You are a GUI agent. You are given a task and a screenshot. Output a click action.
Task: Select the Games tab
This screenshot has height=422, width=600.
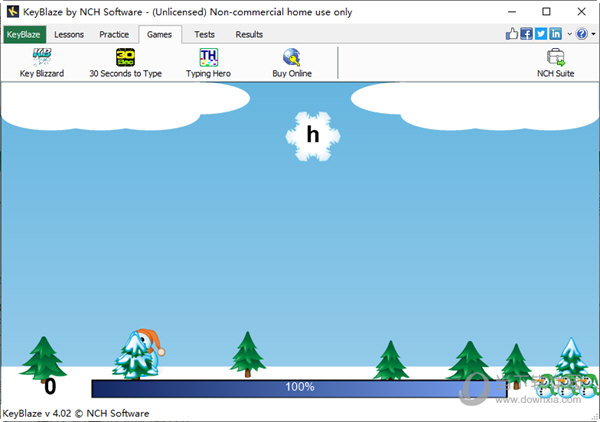160,34
